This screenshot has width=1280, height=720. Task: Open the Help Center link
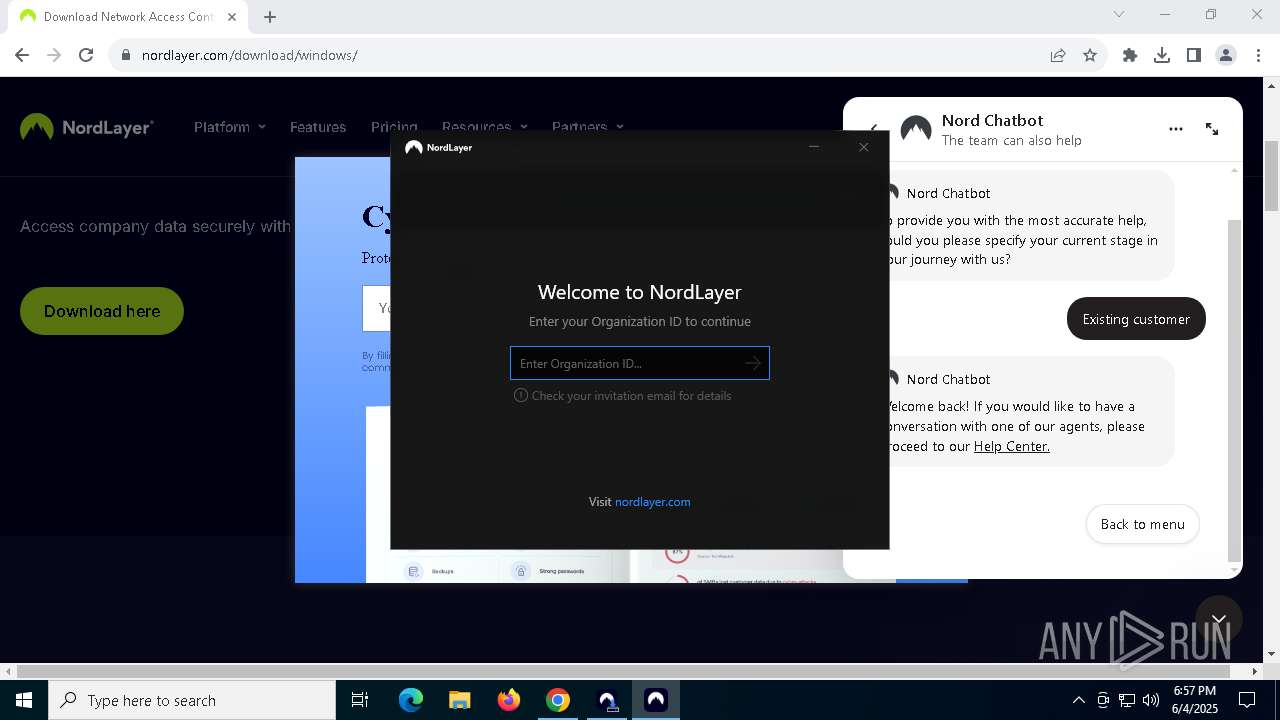pos(1011,446)
